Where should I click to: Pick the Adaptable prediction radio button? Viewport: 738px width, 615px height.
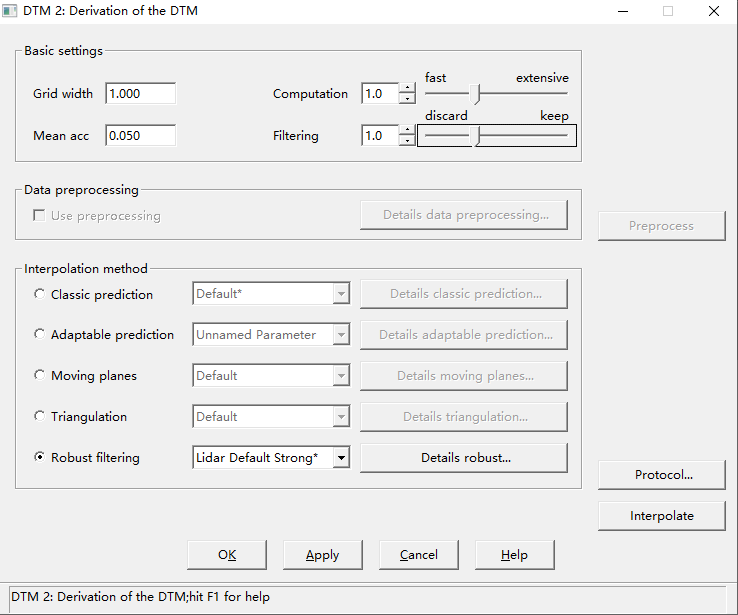tap(40, 335)
